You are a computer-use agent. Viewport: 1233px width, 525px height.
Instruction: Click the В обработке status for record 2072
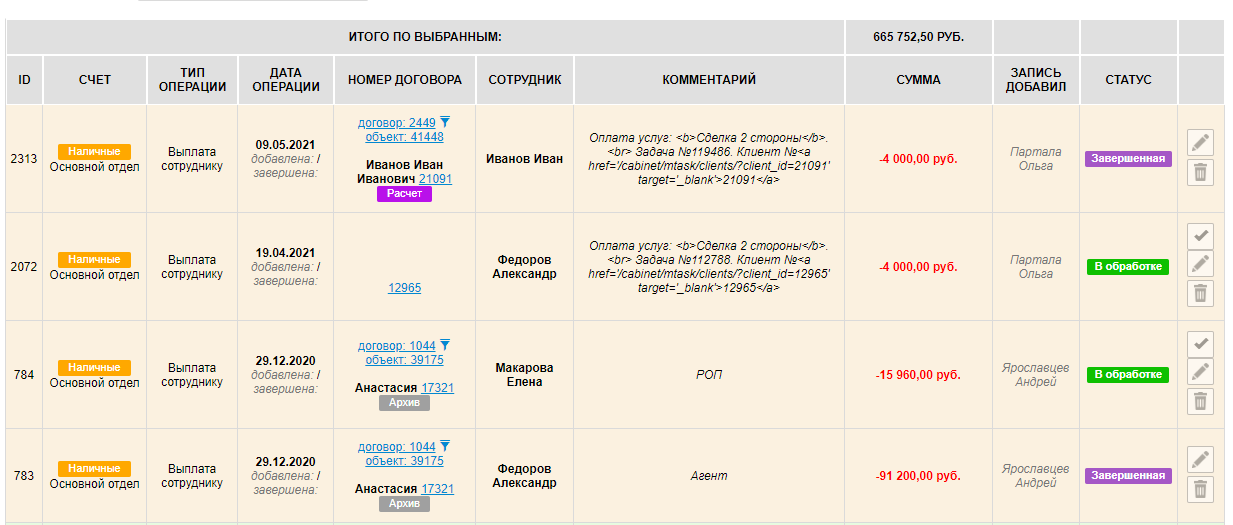tap(1128, 266)
